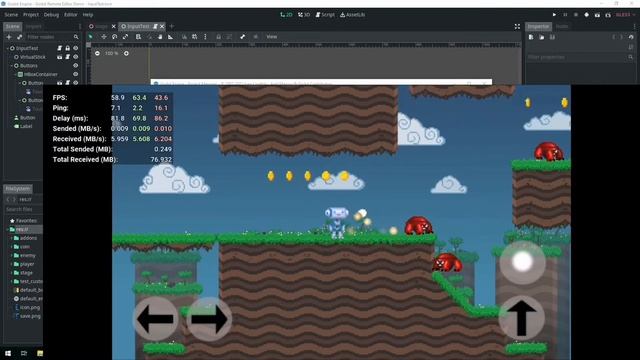Select the Rotate mode tool
The width and height of the screenshot is (640, 360).
coord(115,37)
